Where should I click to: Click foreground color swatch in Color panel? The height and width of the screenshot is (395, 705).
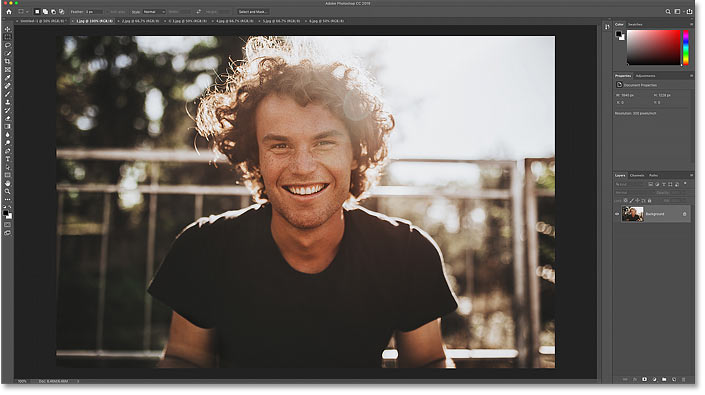(619, 34)
